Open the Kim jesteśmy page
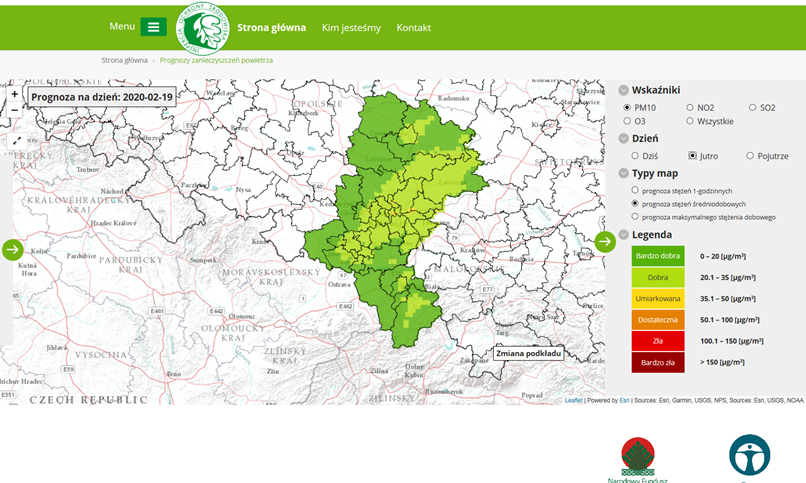806x483 pixels. [351, 28]
